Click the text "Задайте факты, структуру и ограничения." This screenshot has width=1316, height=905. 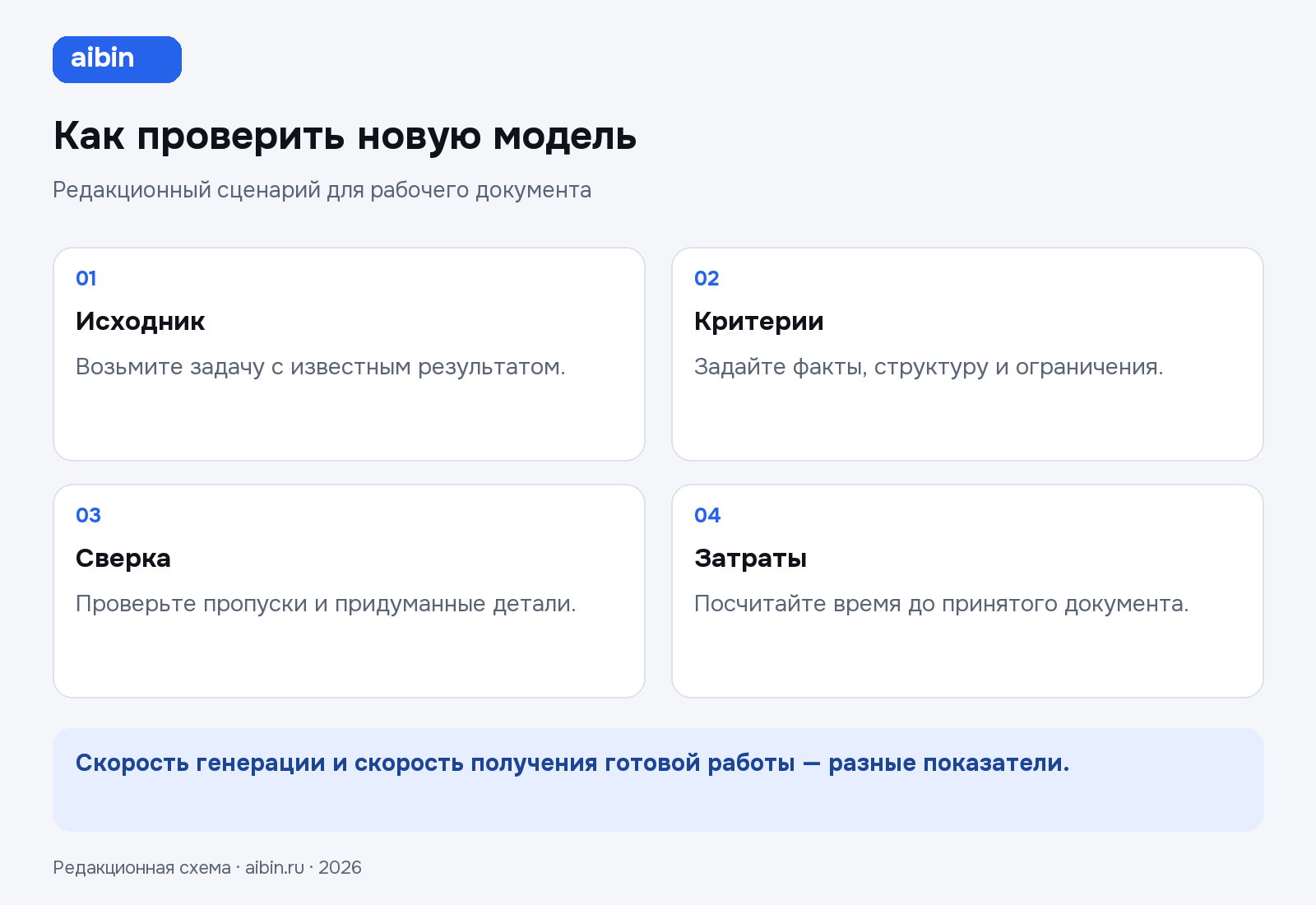click(x=929, y=367)
